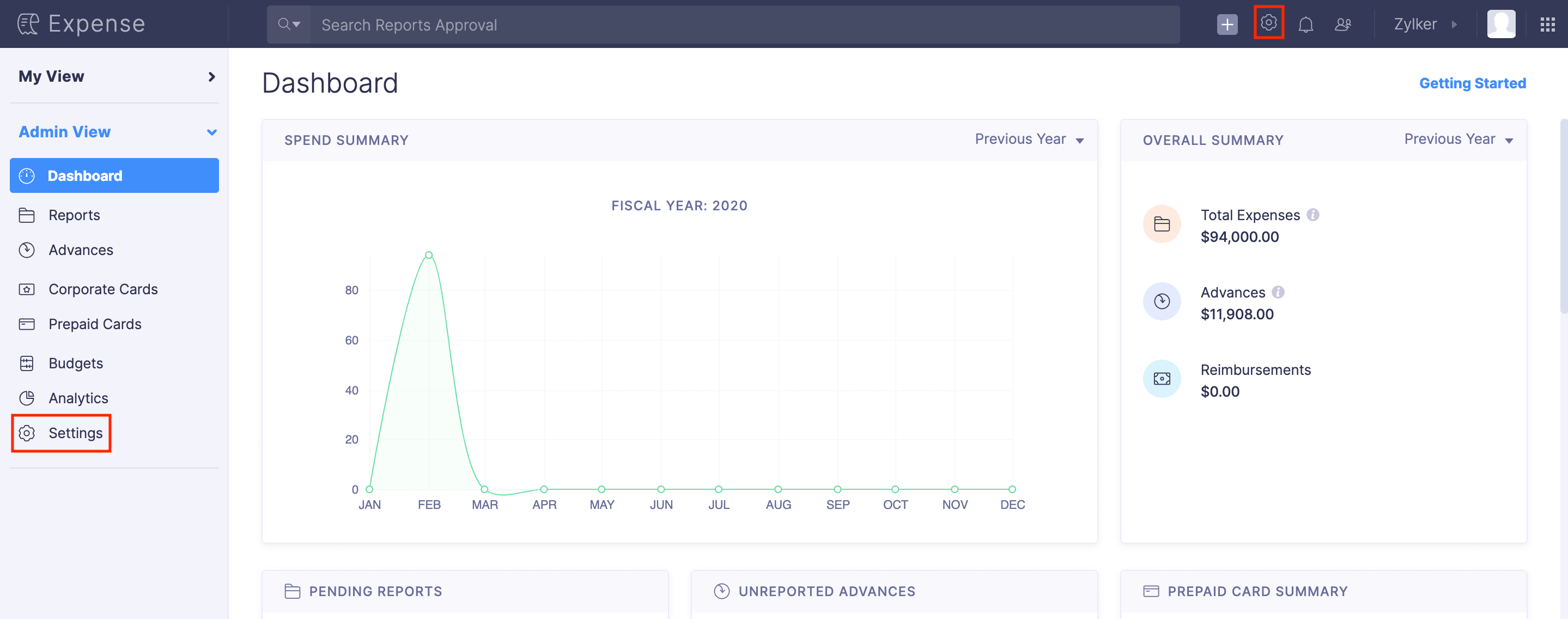Click the Total Expenses info icon
This screenshot has width=1568, height=619.
1314,214
